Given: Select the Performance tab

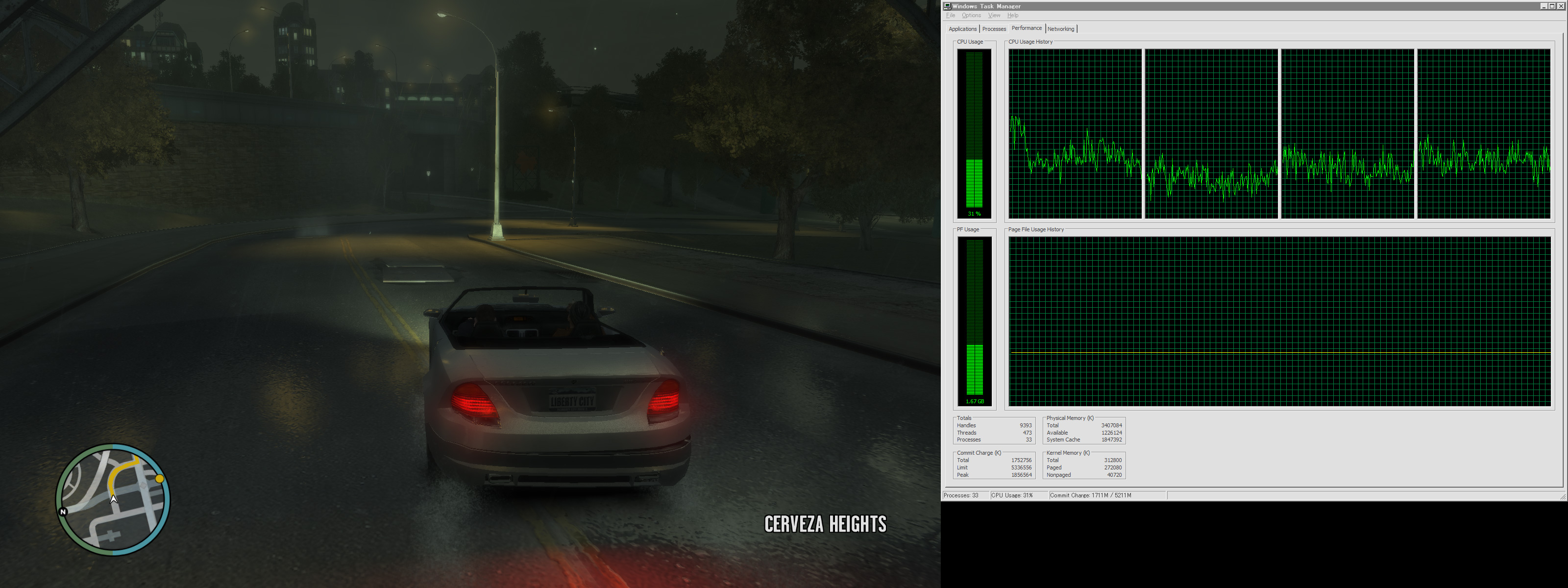Looking at the screenshot, I should (x=1027, y=28).
